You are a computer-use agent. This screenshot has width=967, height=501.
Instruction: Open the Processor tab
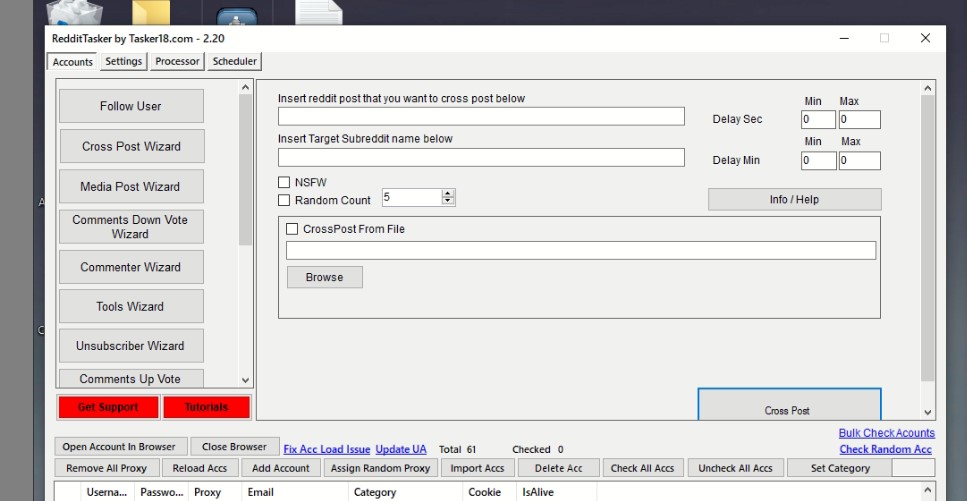point(177,61)
